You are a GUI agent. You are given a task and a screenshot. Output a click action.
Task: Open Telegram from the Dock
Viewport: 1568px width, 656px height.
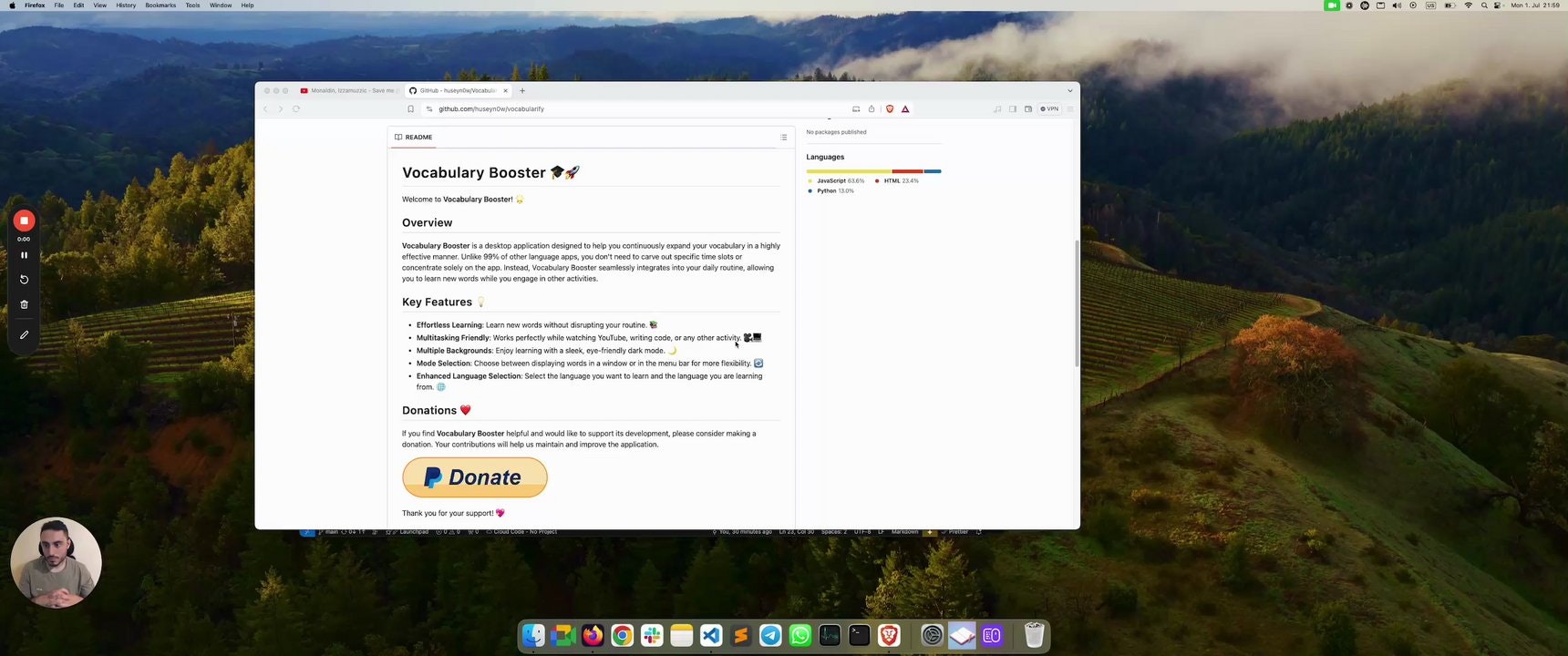[770, 635]
